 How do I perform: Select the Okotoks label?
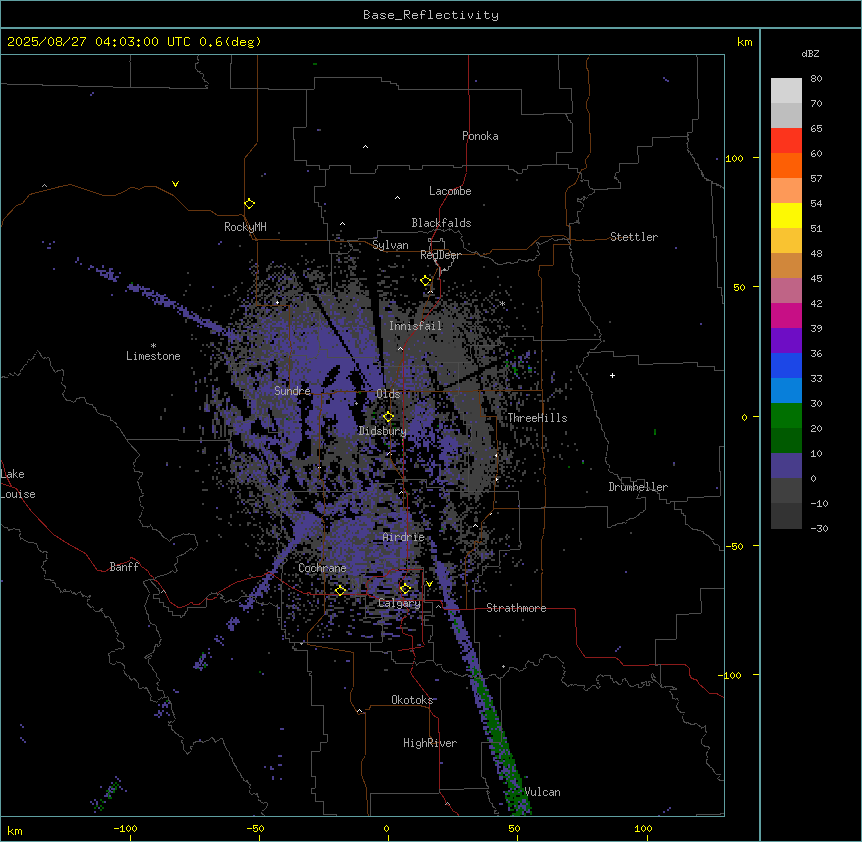pos(412,700)
